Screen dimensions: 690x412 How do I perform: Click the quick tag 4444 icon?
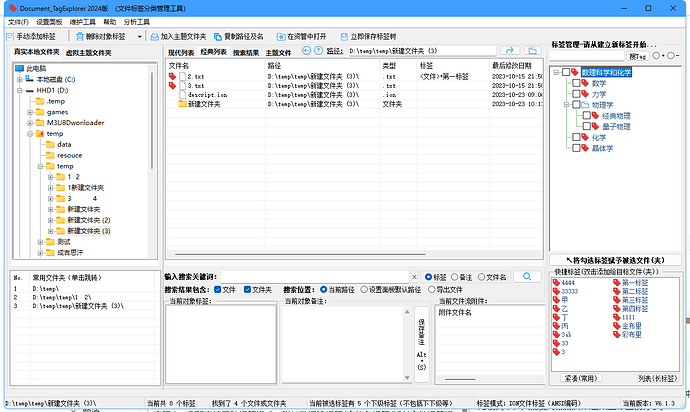pos(556,283)
